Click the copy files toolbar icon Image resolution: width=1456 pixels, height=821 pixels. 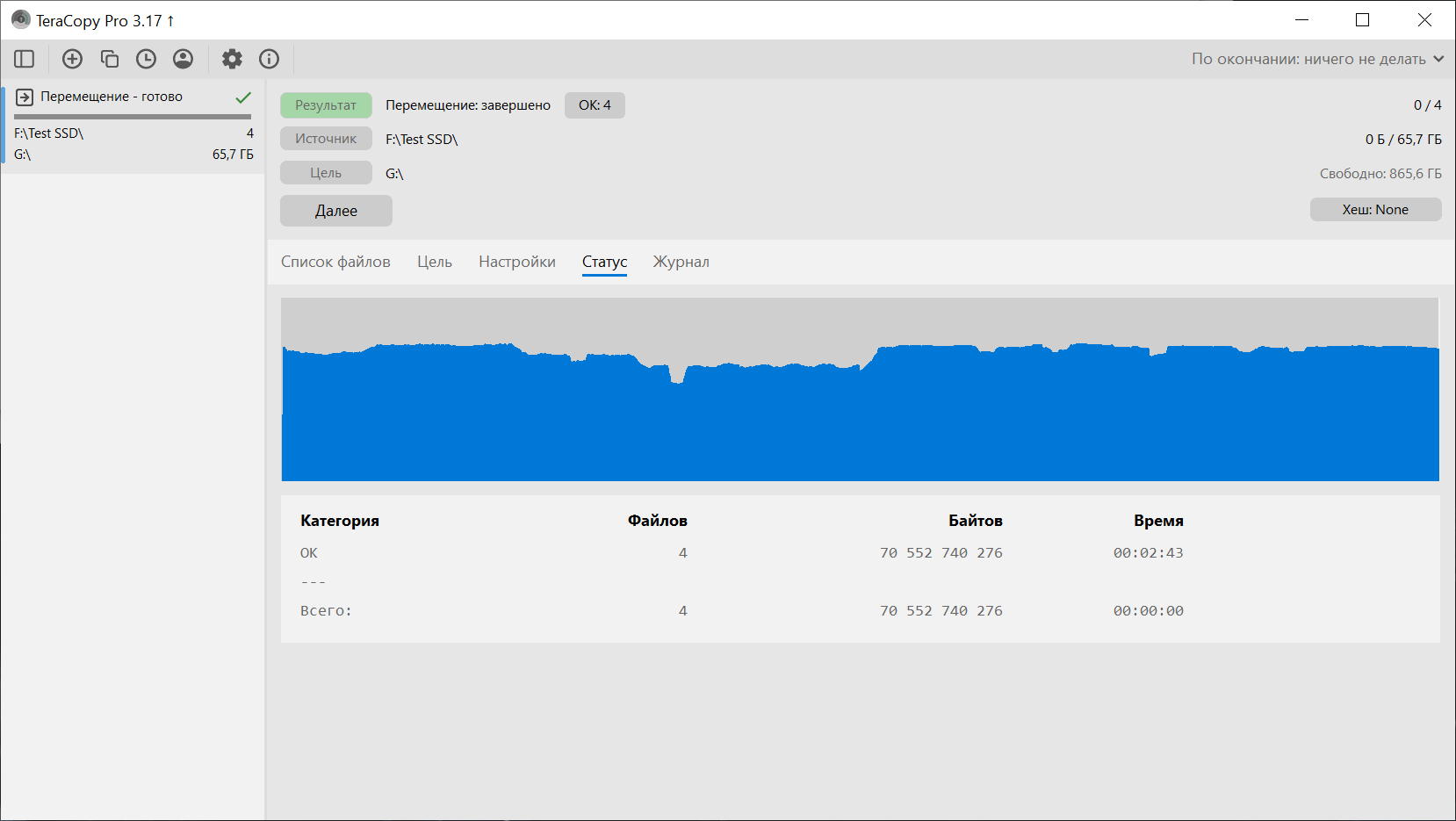click(x=109, y=59)
